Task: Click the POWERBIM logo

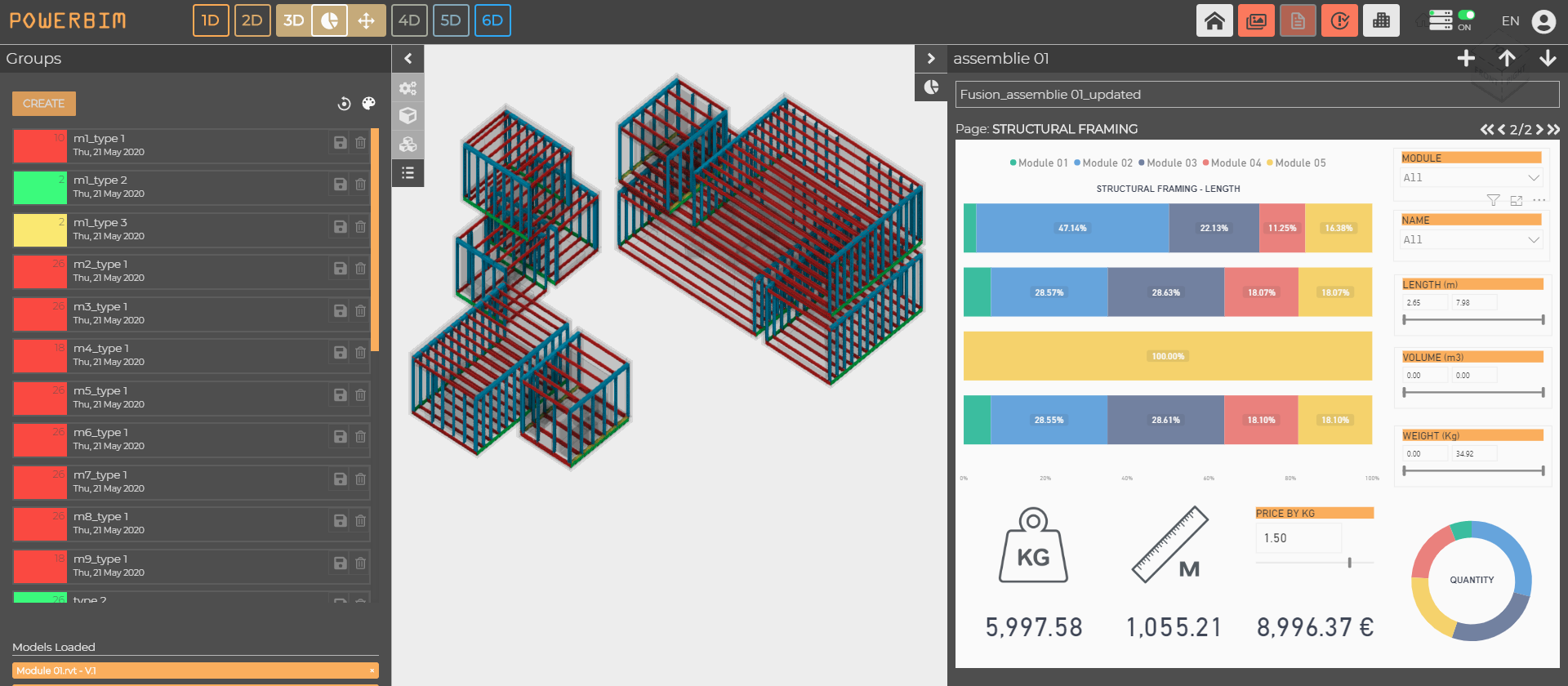Action: tap(68, 20)
